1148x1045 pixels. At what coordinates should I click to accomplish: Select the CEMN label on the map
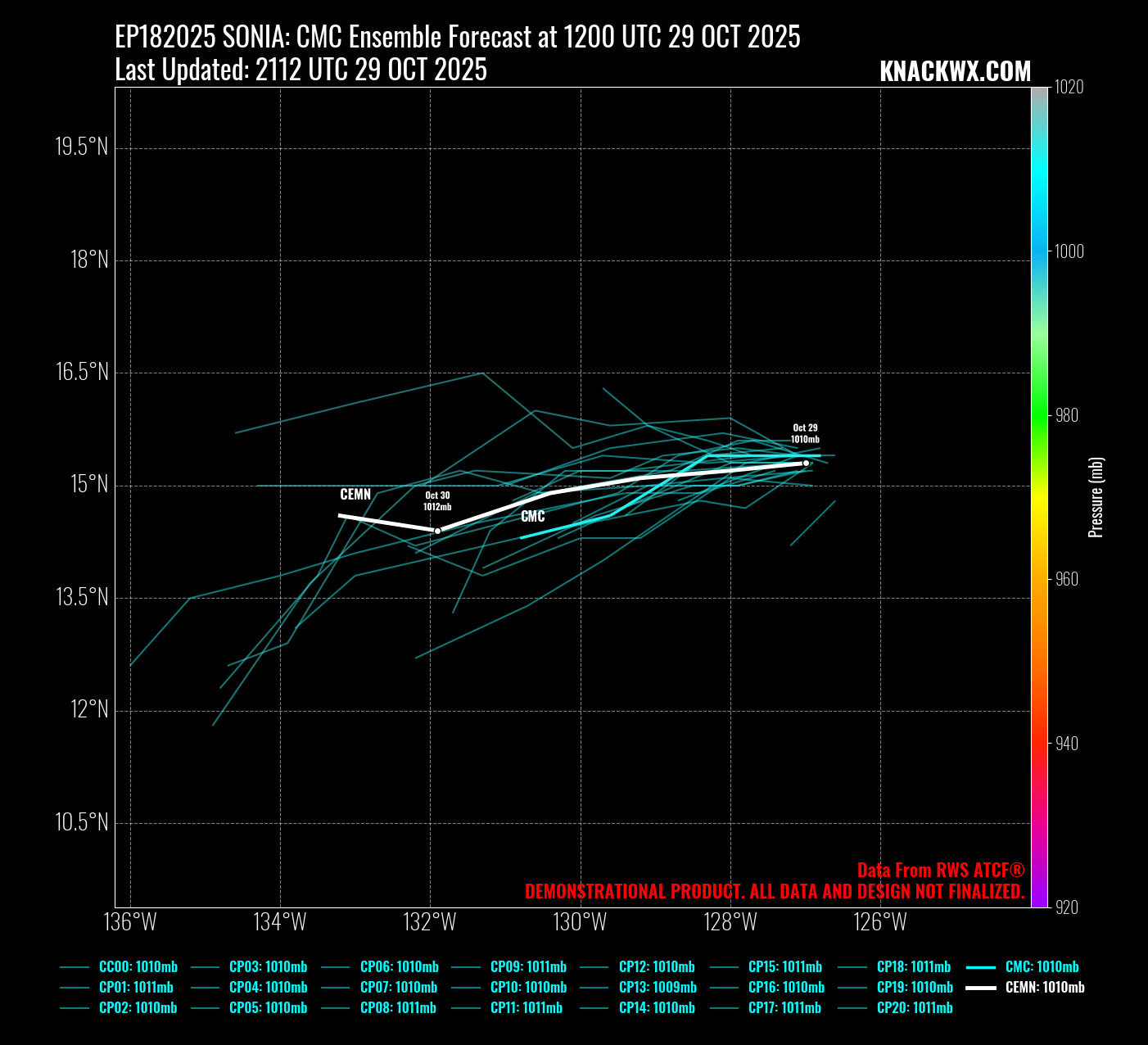355,495
